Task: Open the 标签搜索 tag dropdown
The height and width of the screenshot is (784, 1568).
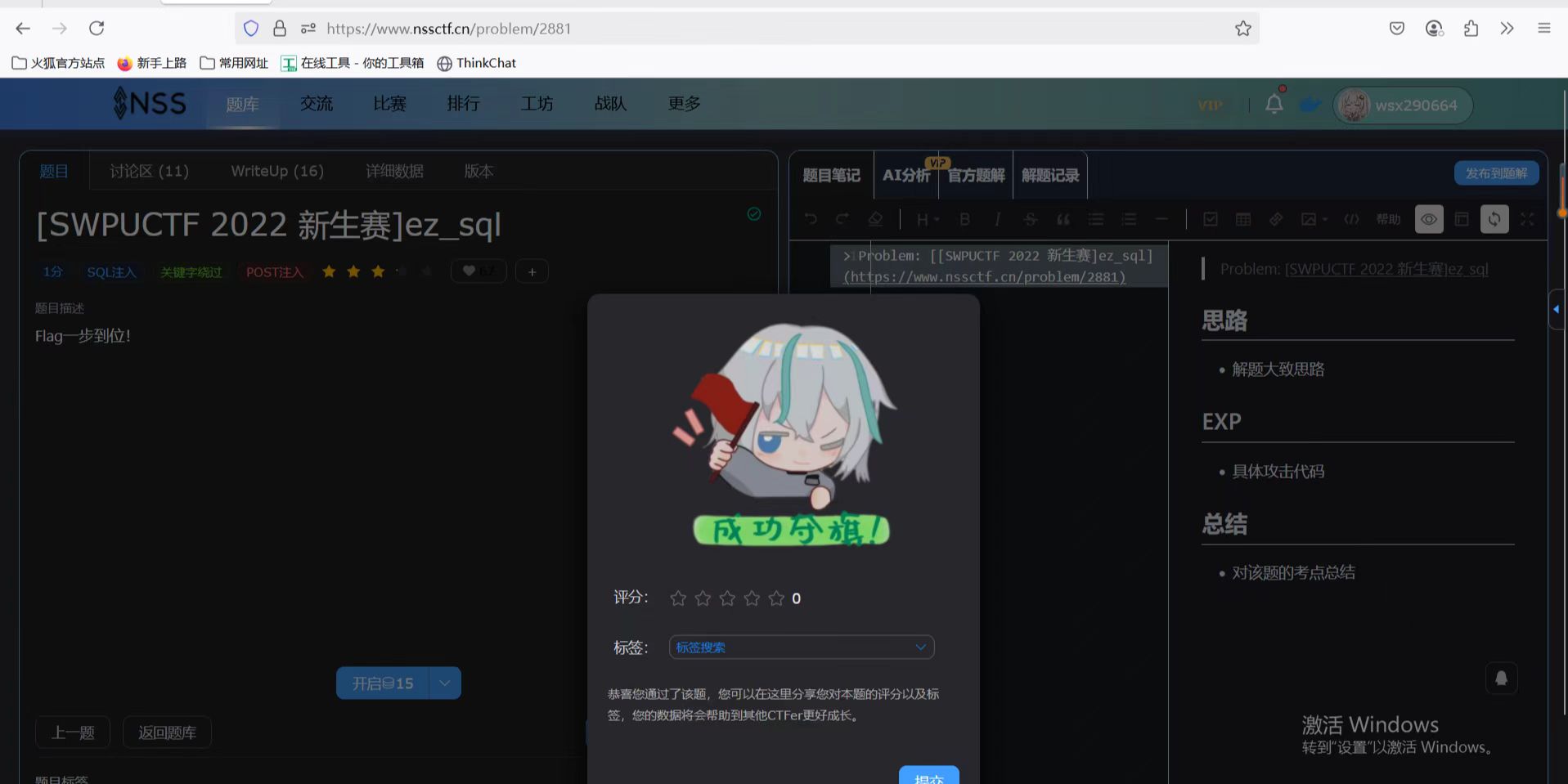Action: (802, 647)
